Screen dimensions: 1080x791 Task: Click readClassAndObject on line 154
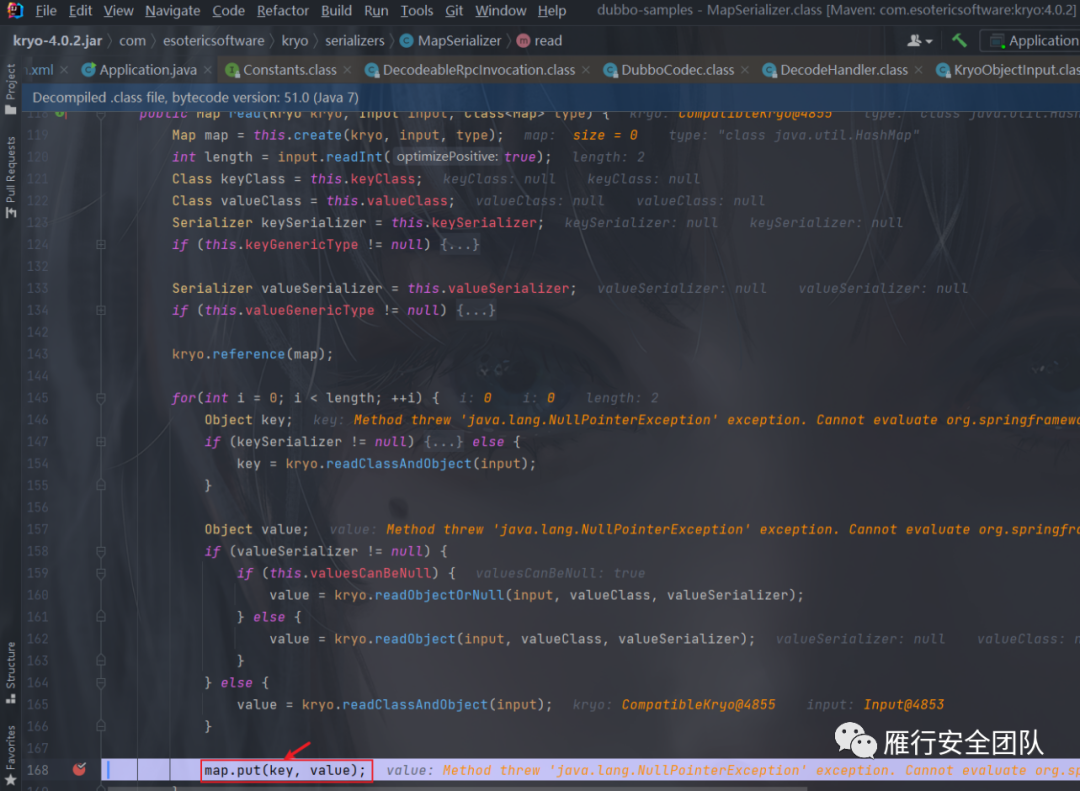(x=399, y=464)
